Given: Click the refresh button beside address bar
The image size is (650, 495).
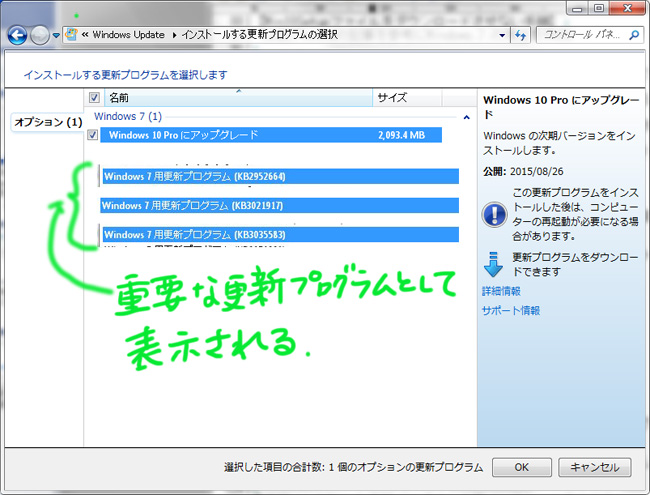Looking at the screenshot, I should (x=520, y=35).
